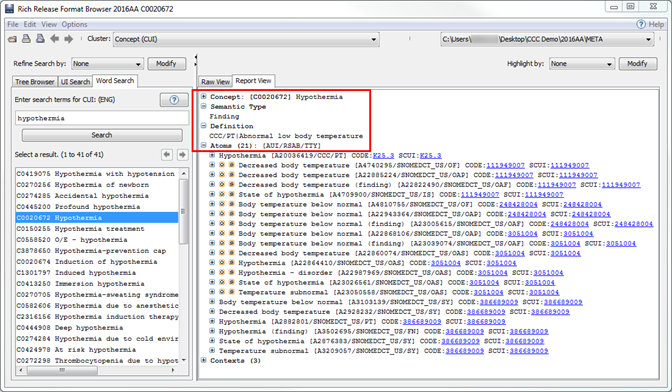Collapse the Atoms (21) section
The height and width of the screenshot is (392, 672).
(x=204, y=146)
